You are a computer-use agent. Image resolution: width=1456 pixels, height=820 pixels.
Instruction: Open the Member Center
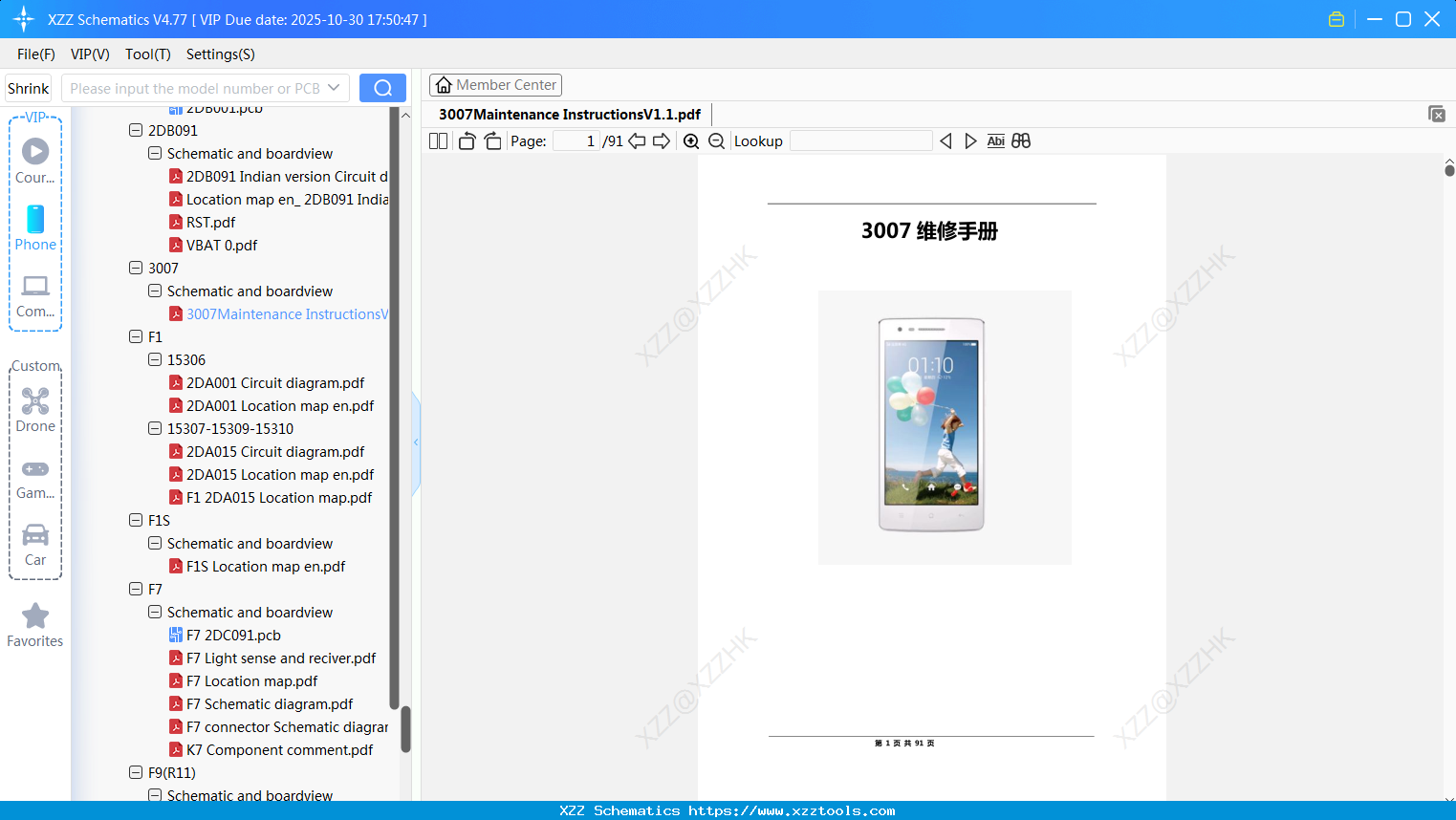pyautogui.click(x=495, y=85)
